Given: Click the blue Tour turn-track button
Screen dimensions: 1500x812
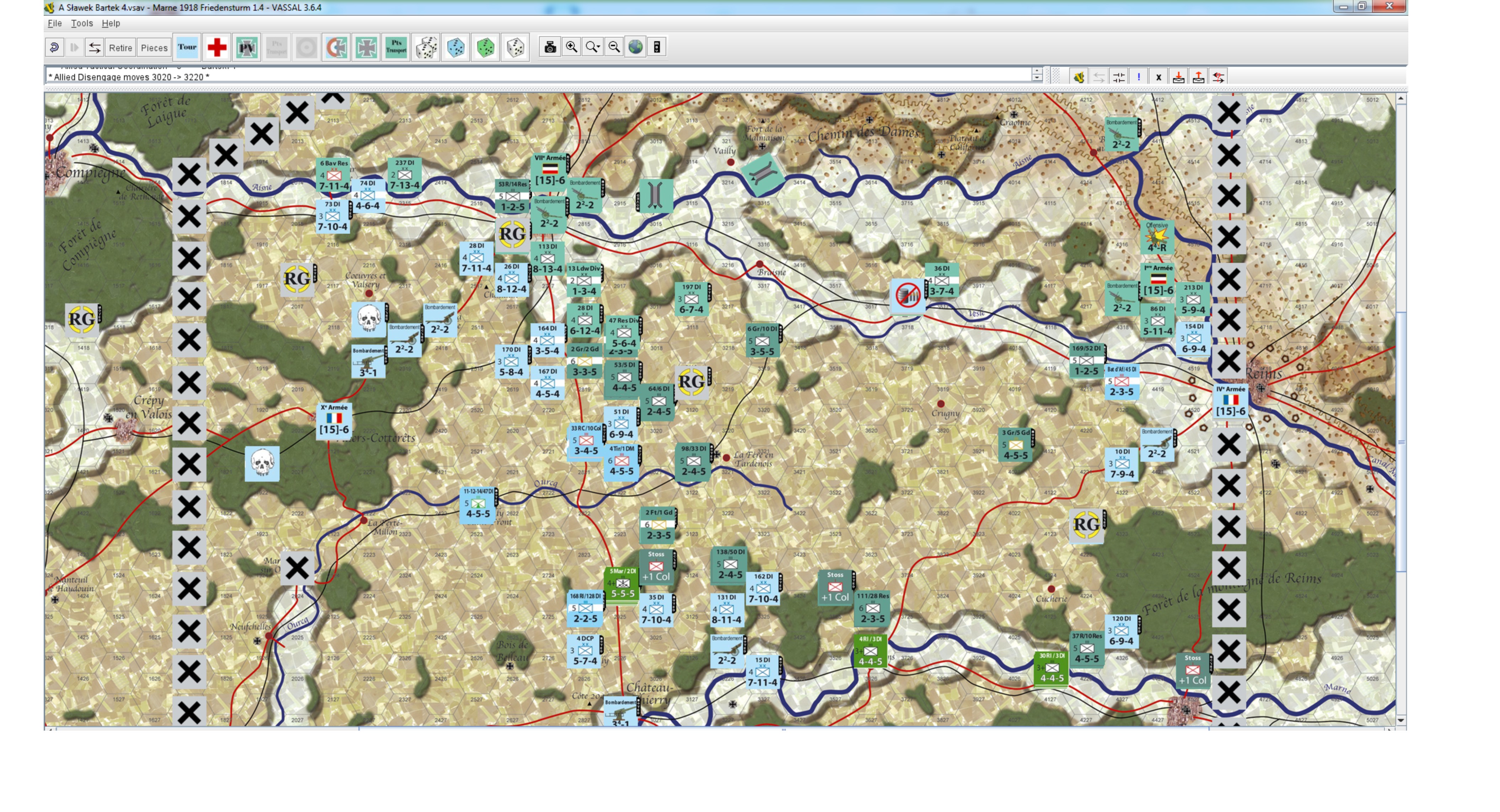Looking at the screenshot, I should tap(188, 47).
